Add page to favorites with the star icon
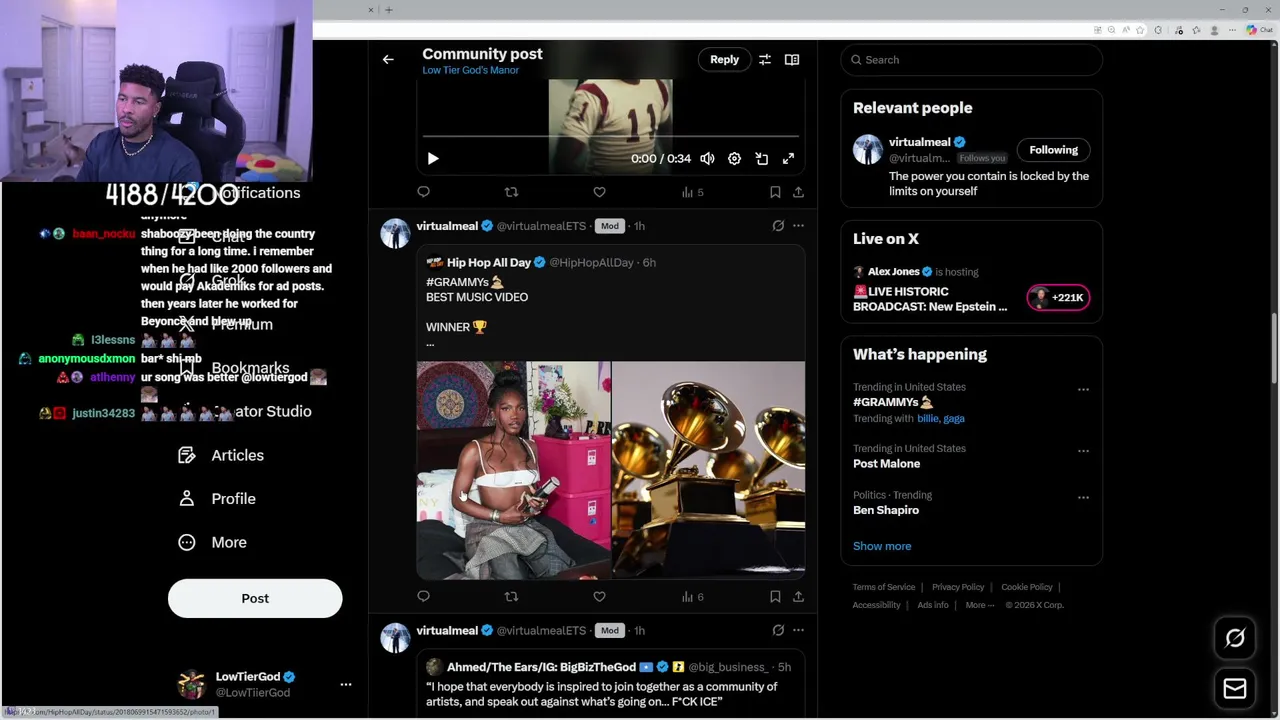The image size is (1280, 720). click(1140, 30)
